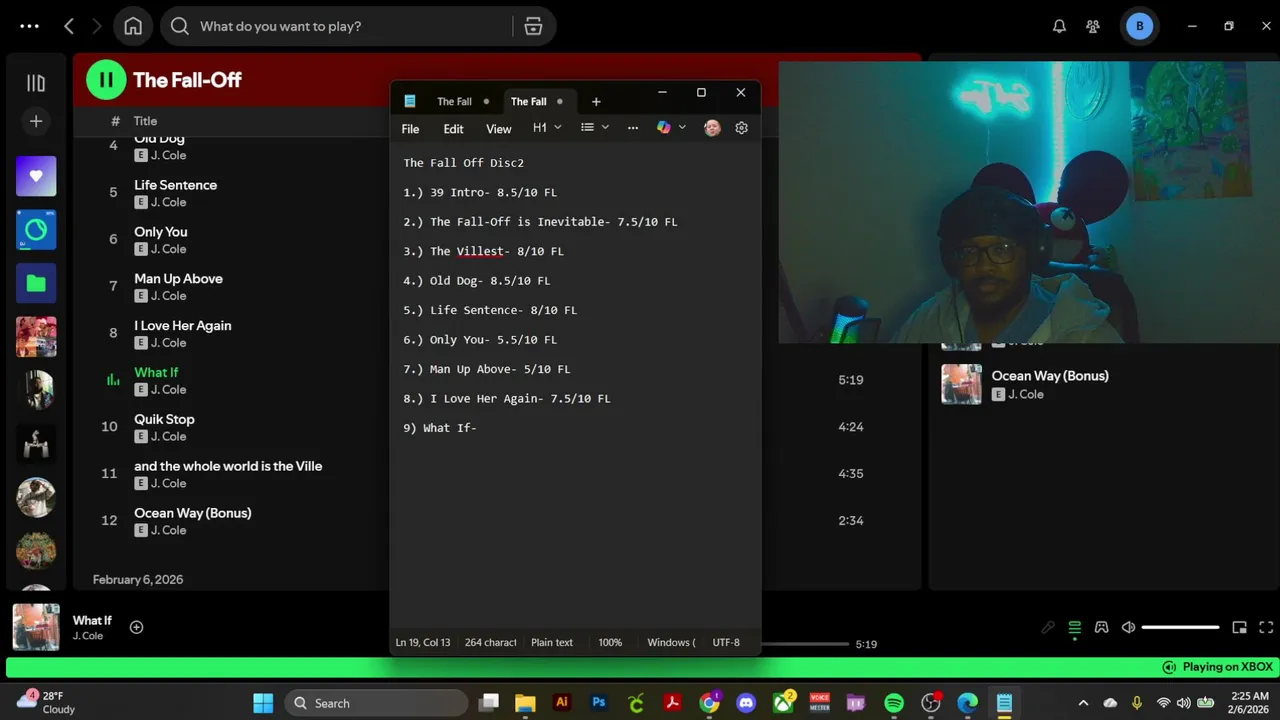Select track Ocean Way (Bonus) in tracklist
Viewport: 1280px width, 720px height.
point(193,513)
